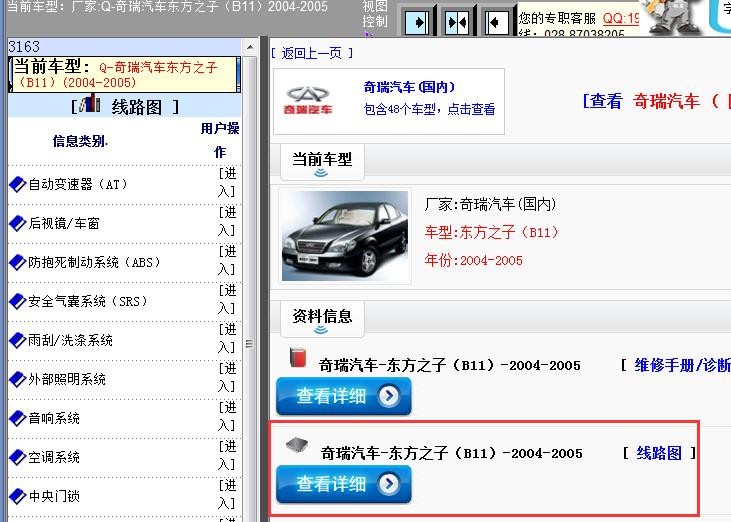Click the left panel scrollbar thumb grip
Viewport: 731px width, 522px height.
[x=250, y=344]
